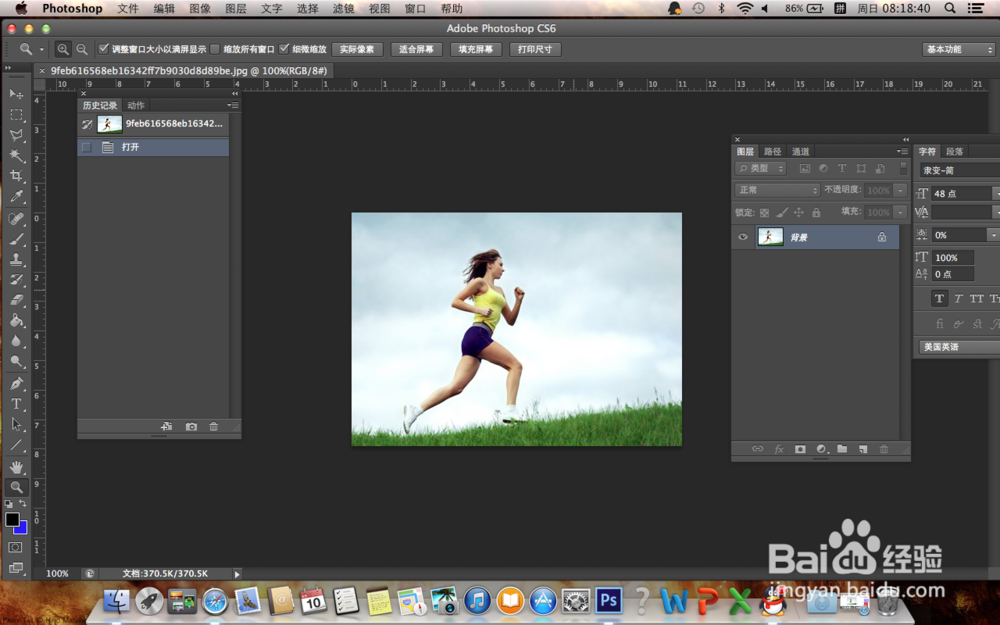1000x625 pixels.
Task: Open the font family 隶变-简 dropdown
Action: (959, 170)
